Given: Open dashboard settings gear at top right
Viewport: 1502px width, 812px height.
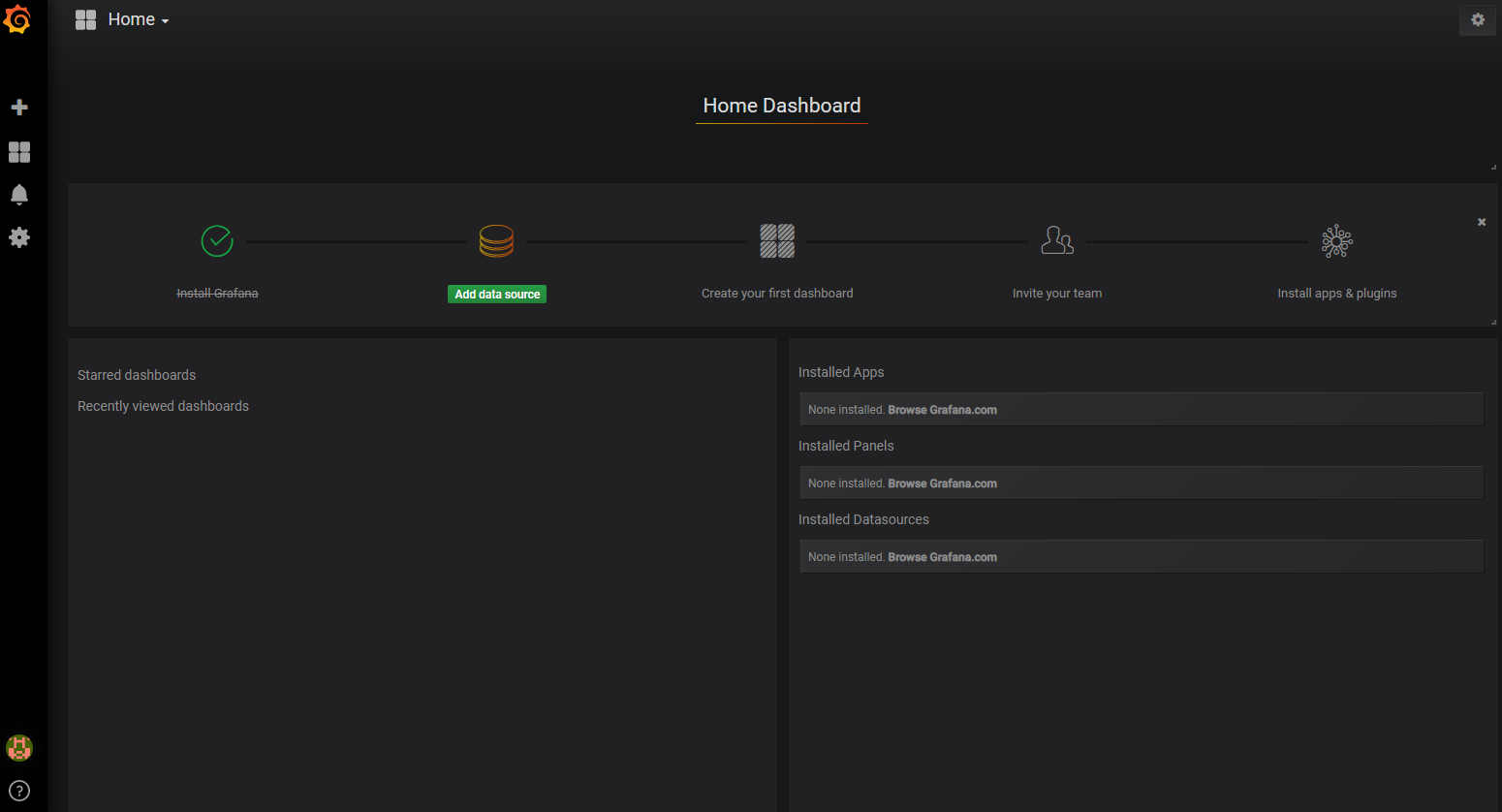Looking at the screenshot, I should 1477,20.
